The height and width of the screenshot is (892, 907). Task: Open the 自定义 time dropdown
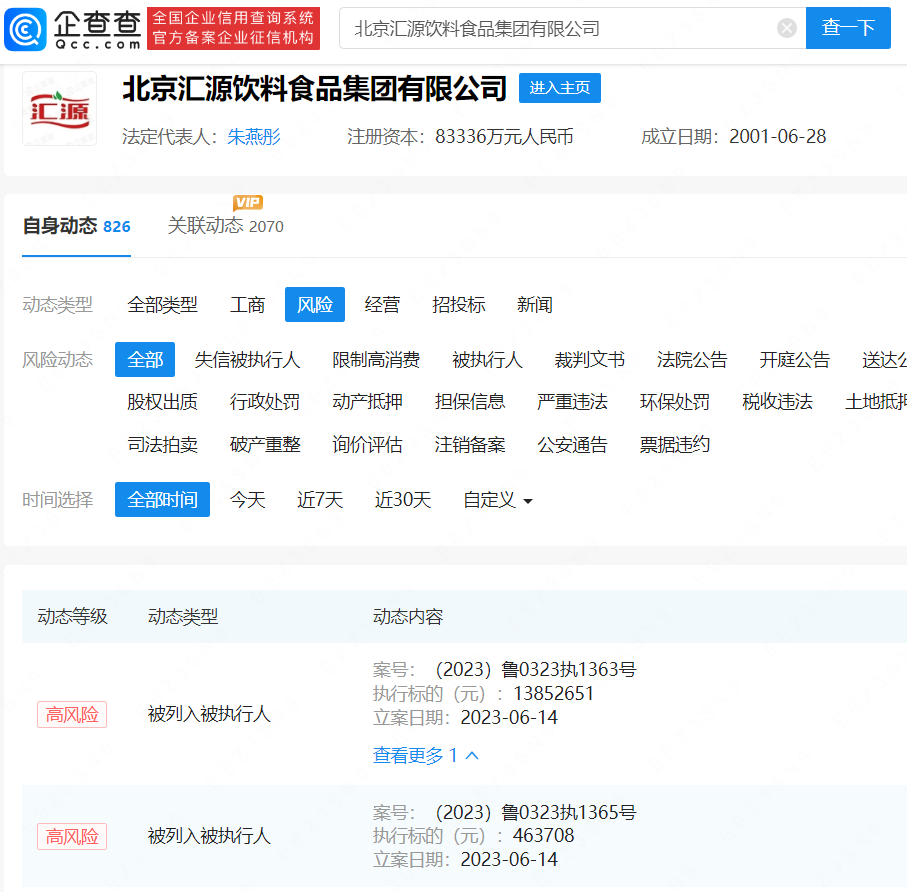tap(497, 499)
